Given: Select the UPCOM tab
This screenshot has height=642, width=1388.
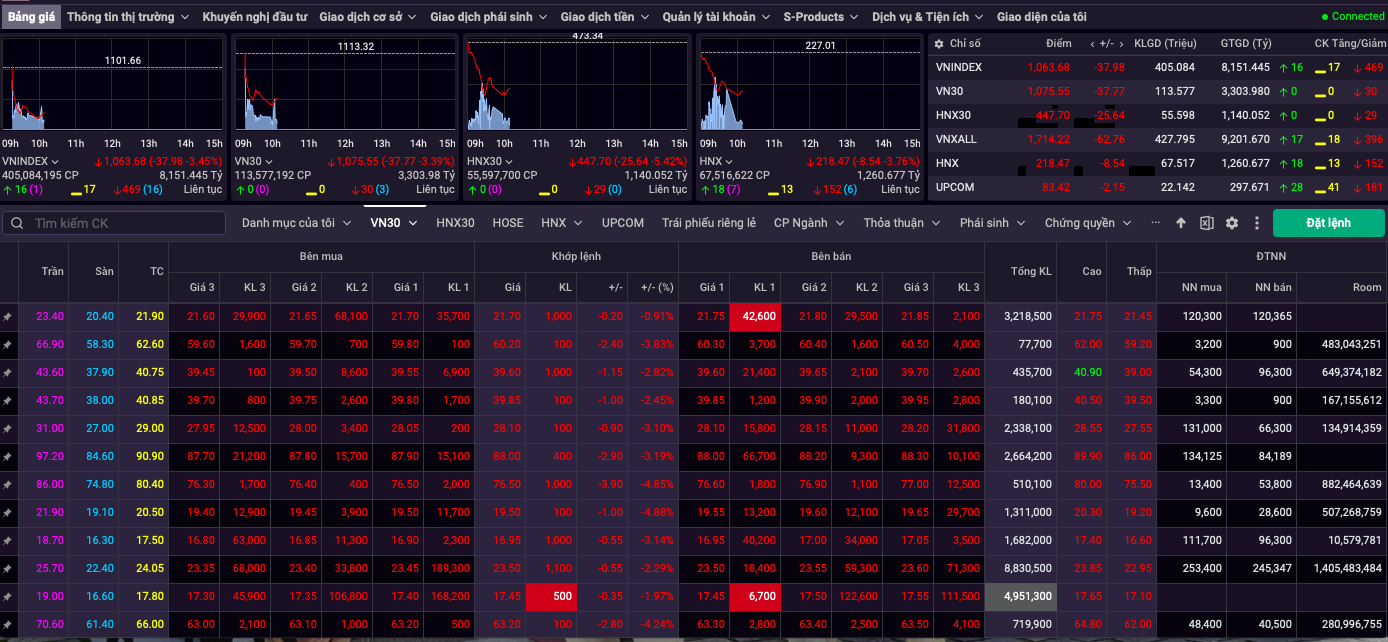Looking at the screenshot, I should [623, 223].
